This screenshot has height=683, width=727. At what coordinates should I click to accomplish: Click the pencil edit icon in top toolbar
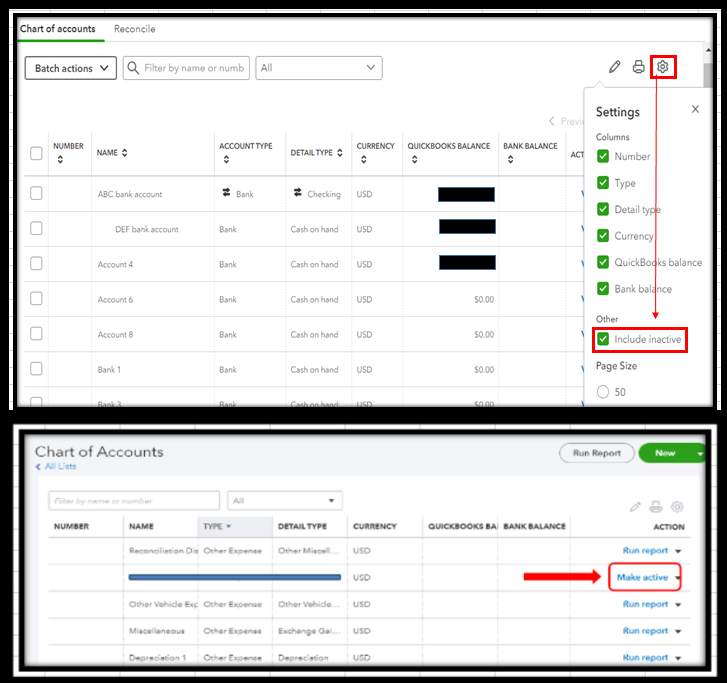(x=614, y=67)
